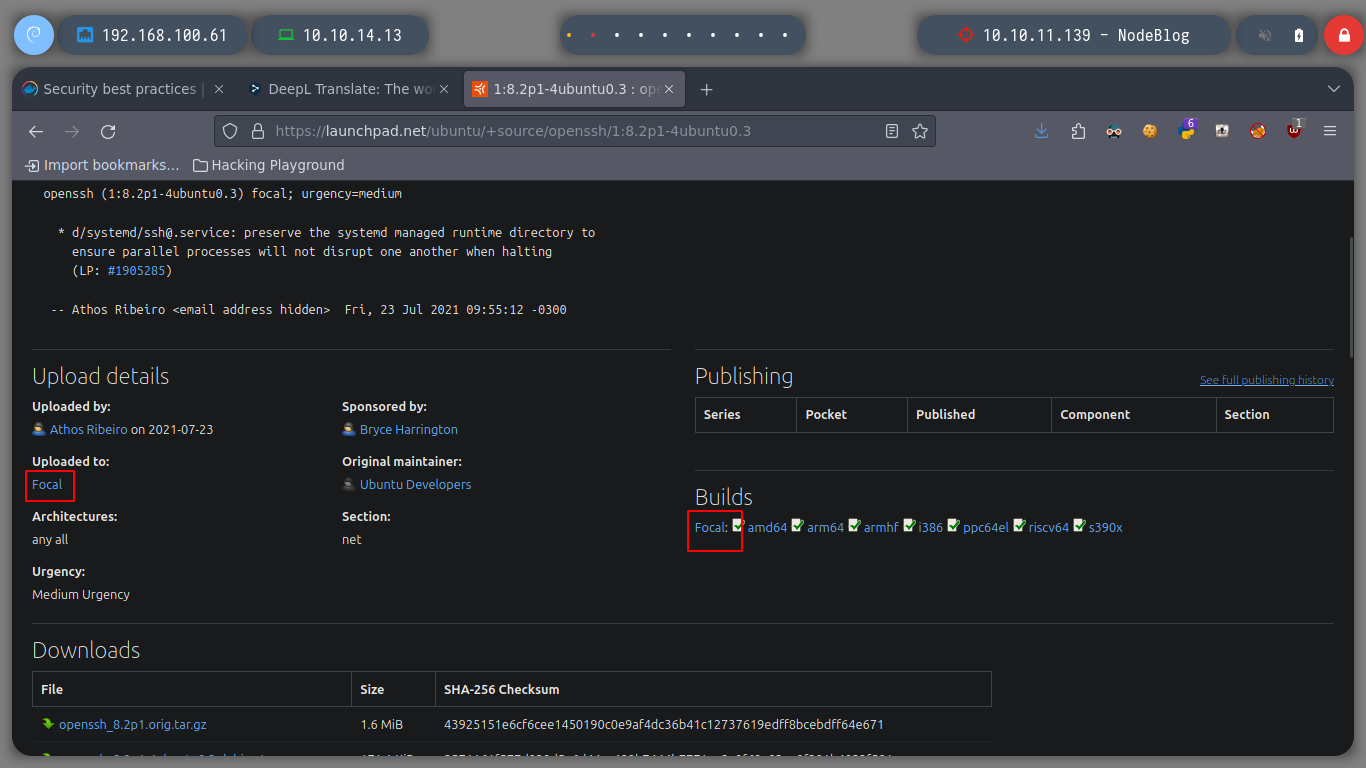The width and height of the screenshot is (1366, 768).
Task: Click the page vertical scrollbar thumb
Action: (1350, 297)
